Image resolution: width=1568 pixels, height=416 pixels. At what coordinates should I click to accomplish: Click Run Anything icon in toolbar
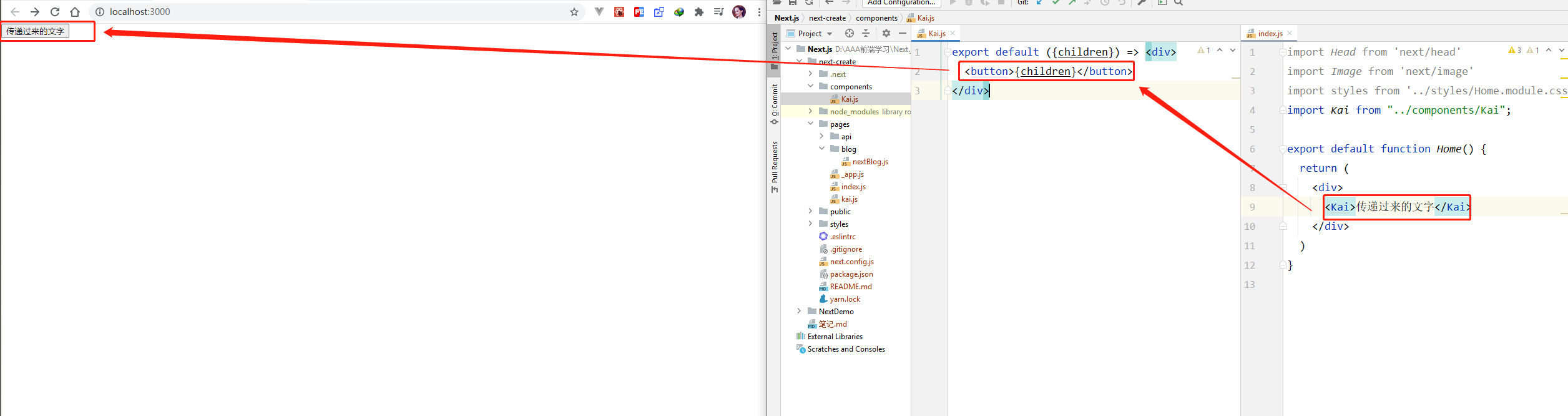(1162, 2)
